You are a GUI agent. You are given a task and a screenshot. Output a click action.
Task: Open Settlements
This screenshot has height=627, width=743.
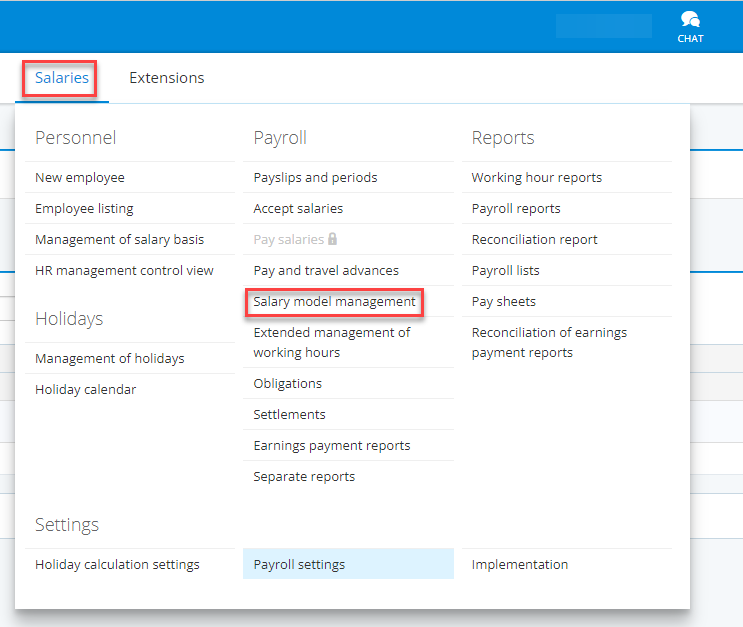[289, 415]
